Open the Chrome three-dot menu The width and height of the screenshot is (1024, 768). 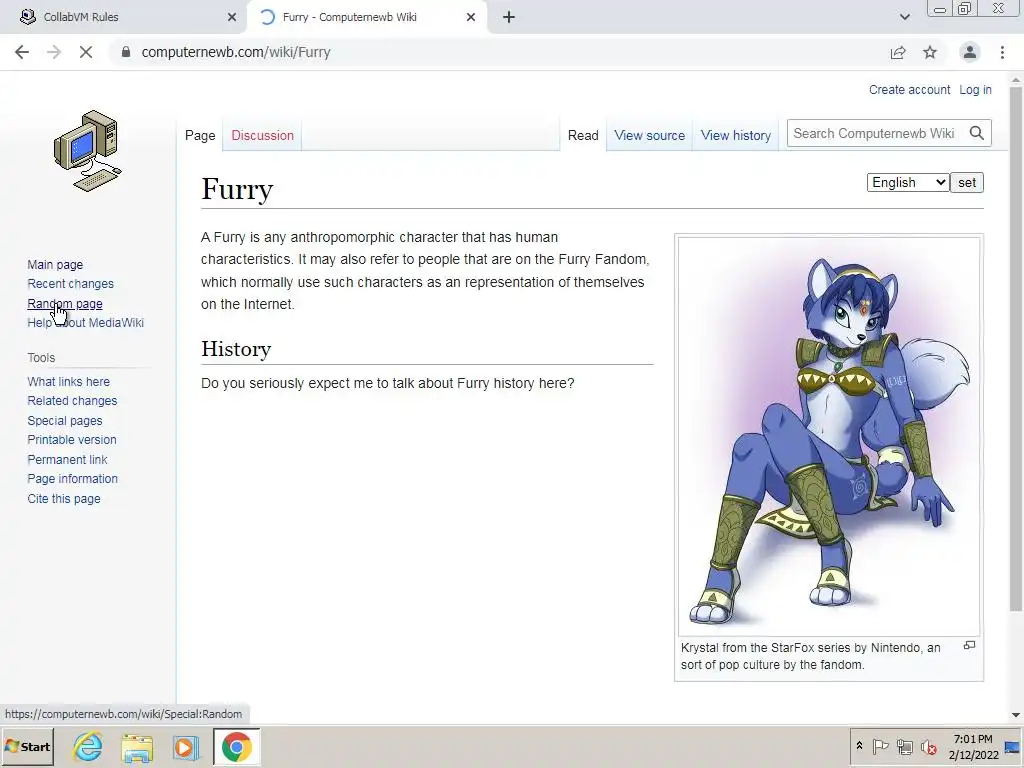click(1002, 52)
